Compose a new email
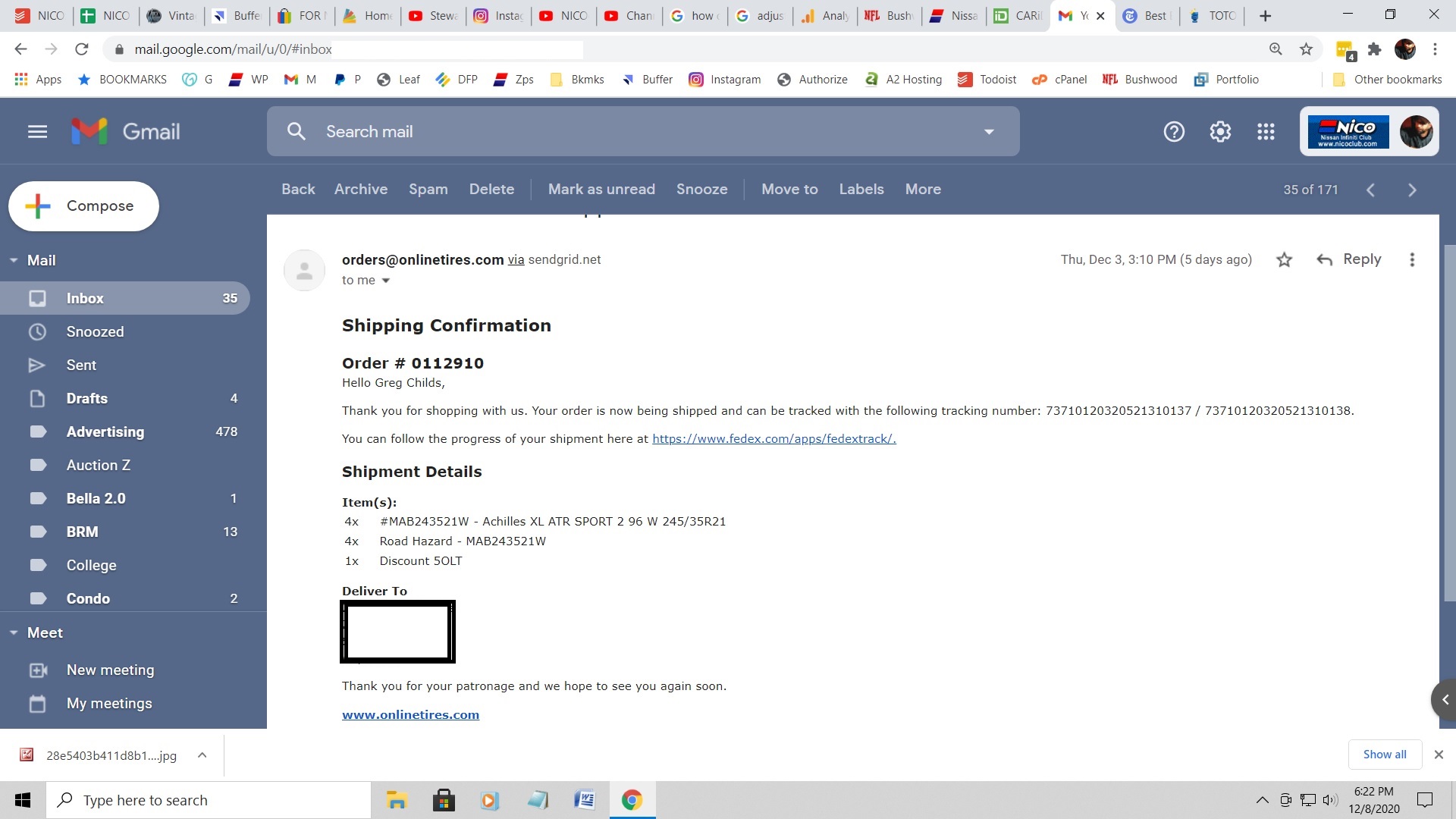This screenshot has height=819, width=1456. pyautogui.click(x=83, y=206)
